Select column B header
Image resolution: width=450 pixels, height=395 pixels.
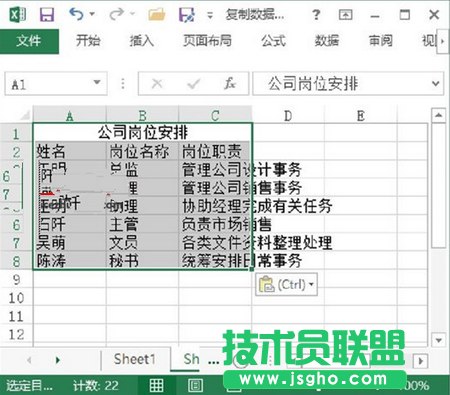tap(142, 116)
